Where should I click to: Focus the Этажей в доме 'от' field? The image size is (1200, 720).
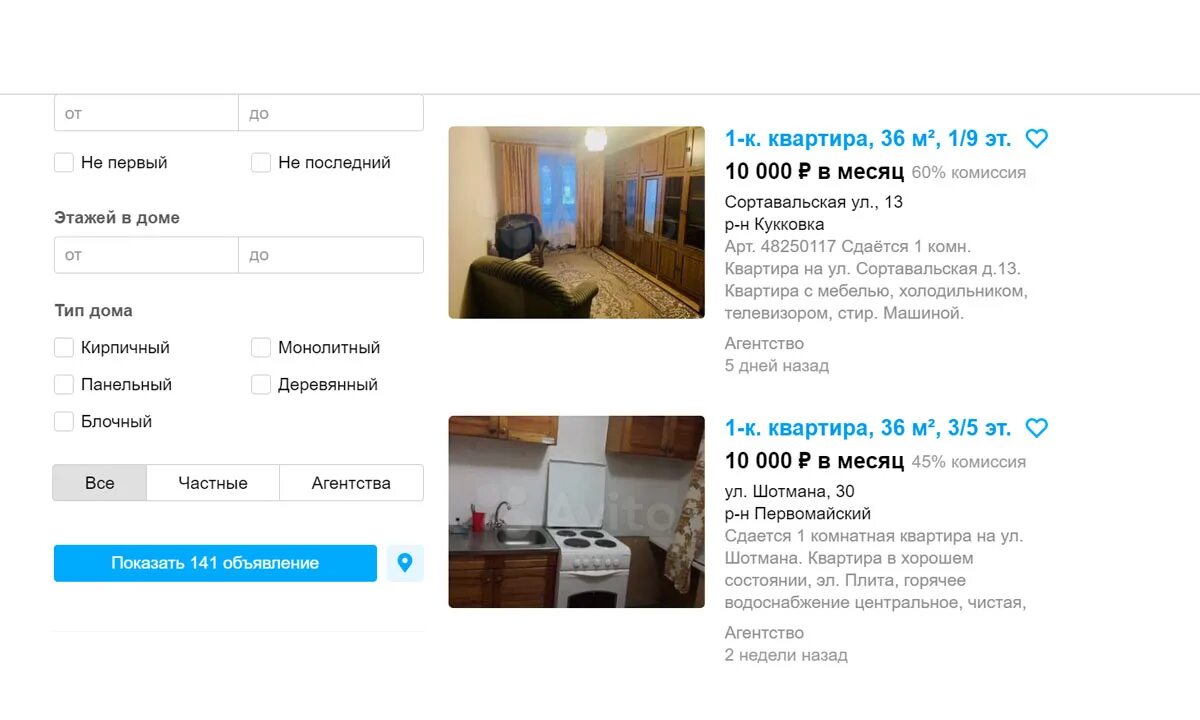146,255
